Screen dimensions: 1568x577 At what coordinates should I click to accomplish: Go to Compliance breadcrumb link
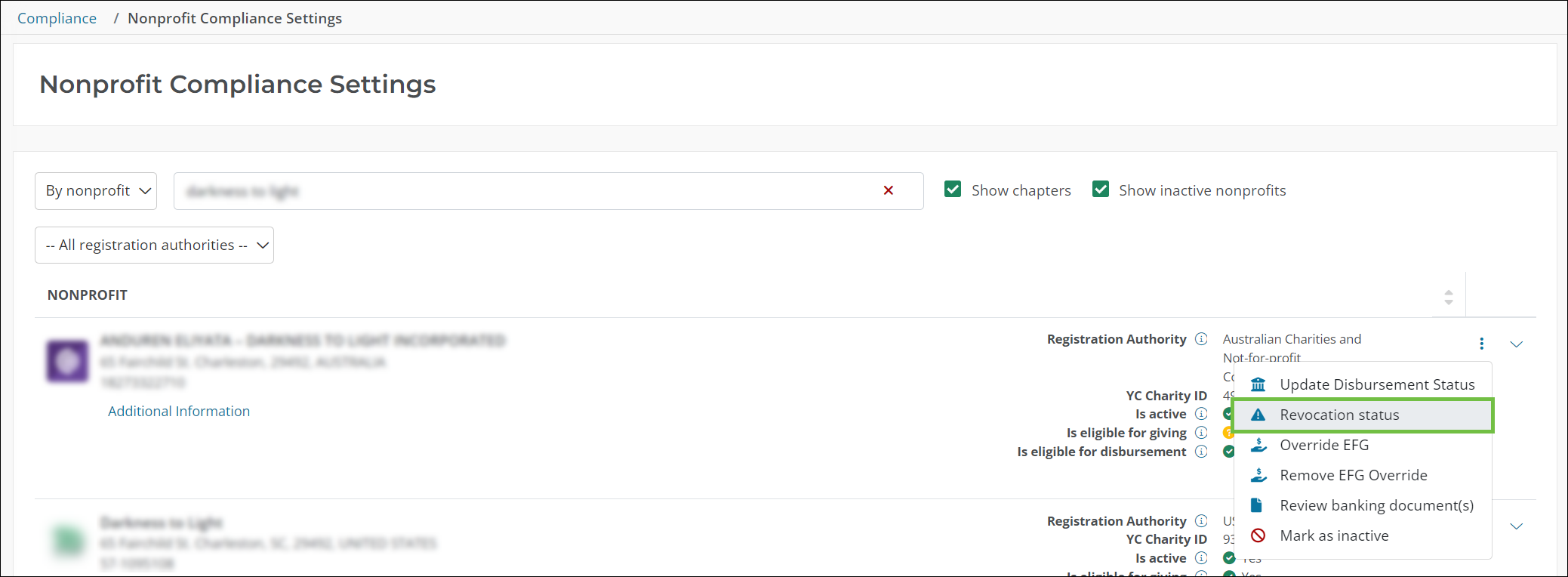(x=57, y=18)
